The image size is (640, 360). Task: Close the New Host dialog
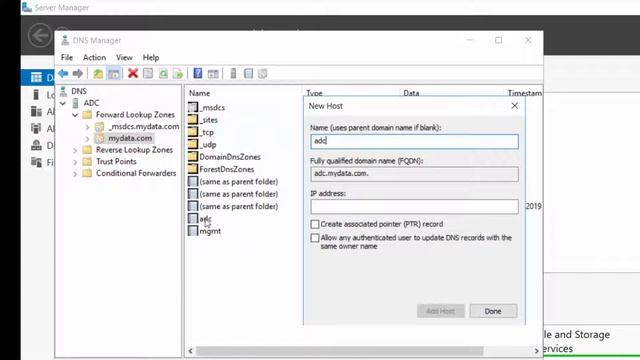coord(514,106)
